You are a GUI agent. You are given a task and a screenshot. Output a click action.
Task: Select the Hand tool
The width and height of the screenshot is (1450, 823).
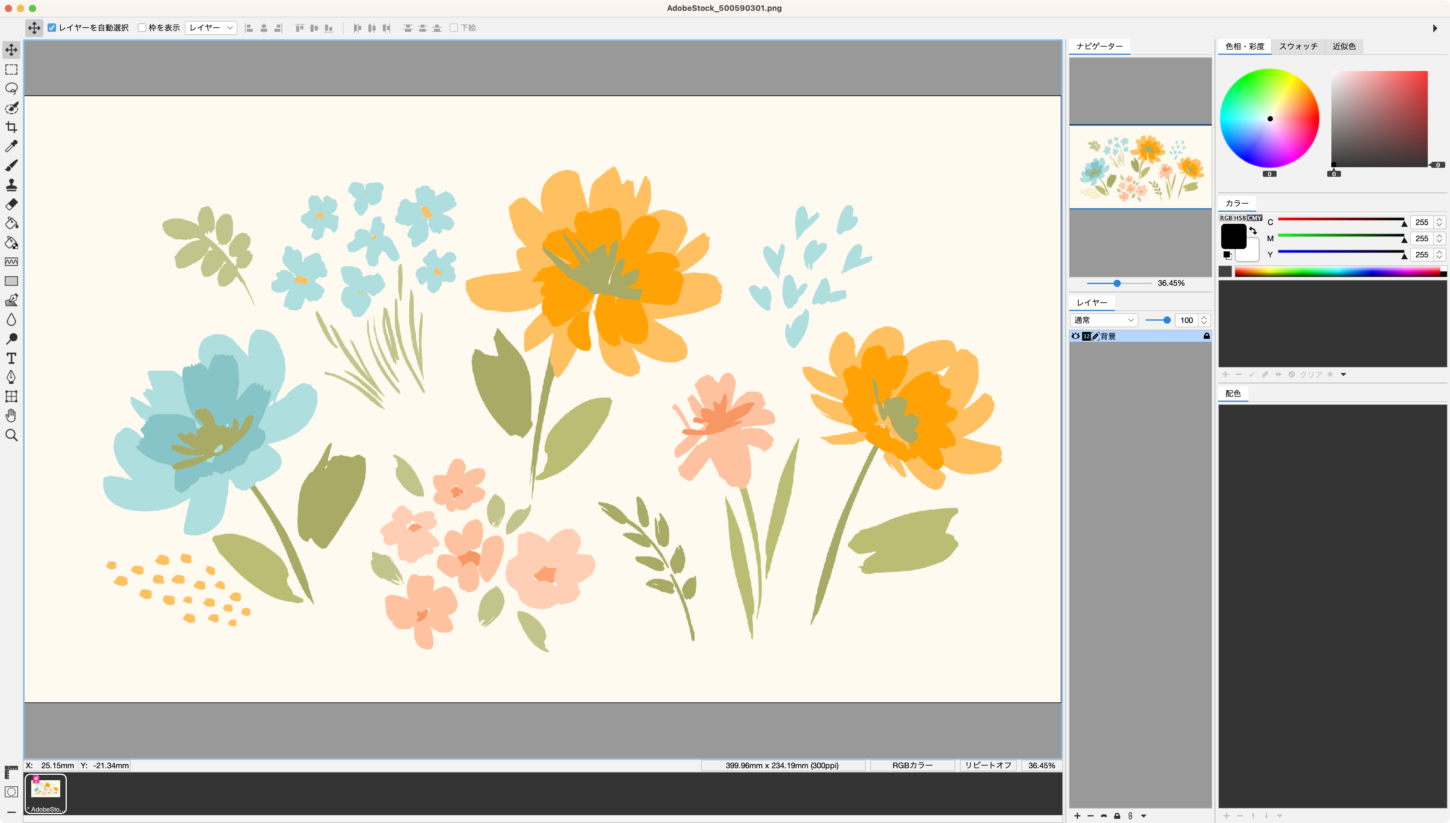(11, 416)
